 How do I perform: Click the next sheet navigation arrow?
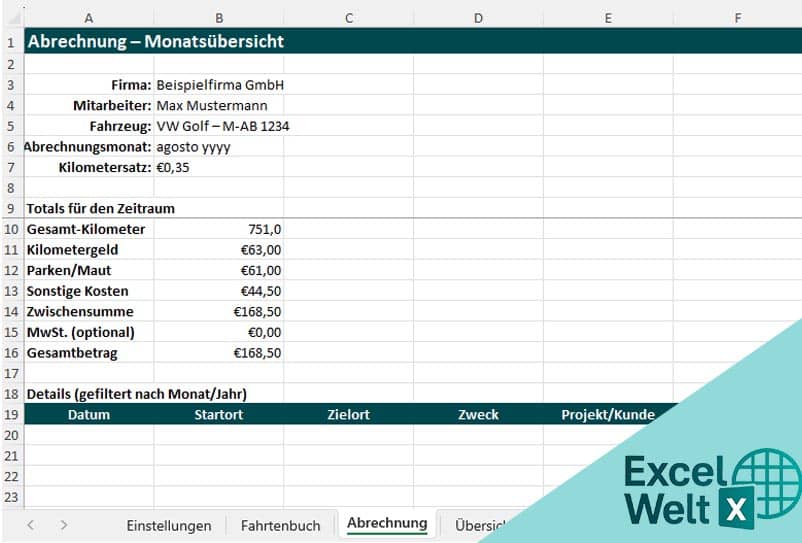point(63,525)
